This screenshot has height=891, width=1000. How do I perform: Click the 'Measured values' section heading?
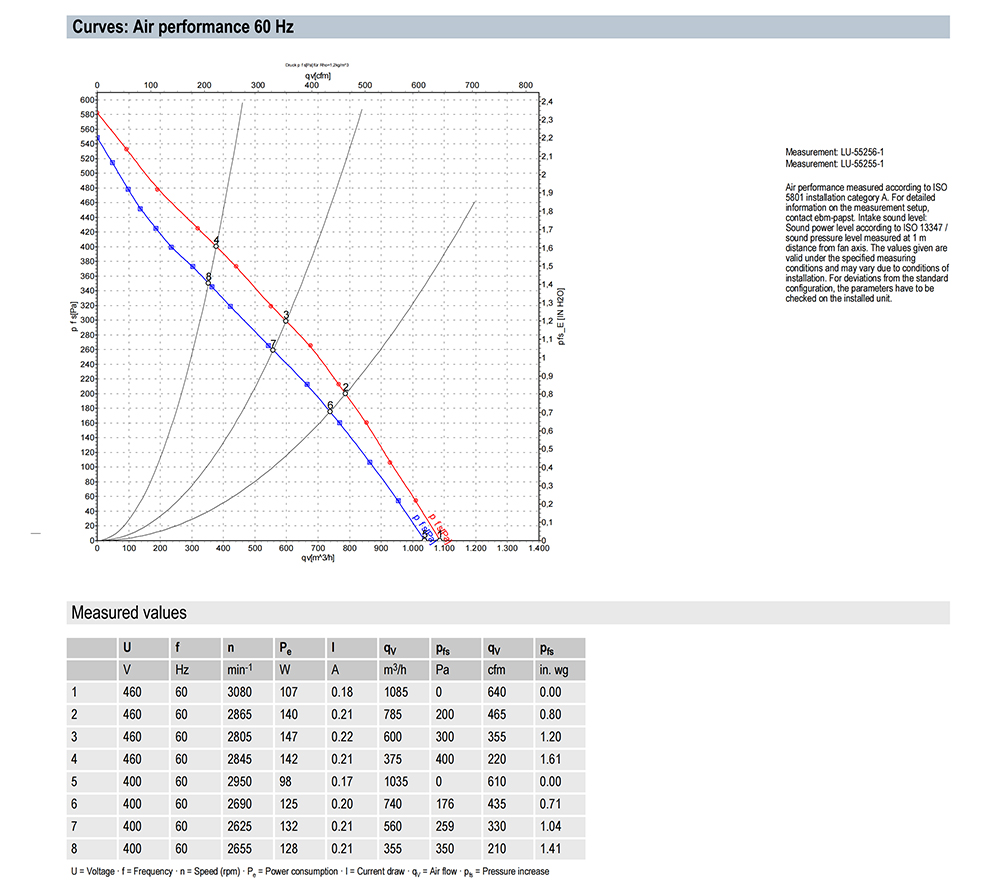(x=128, y=612)
